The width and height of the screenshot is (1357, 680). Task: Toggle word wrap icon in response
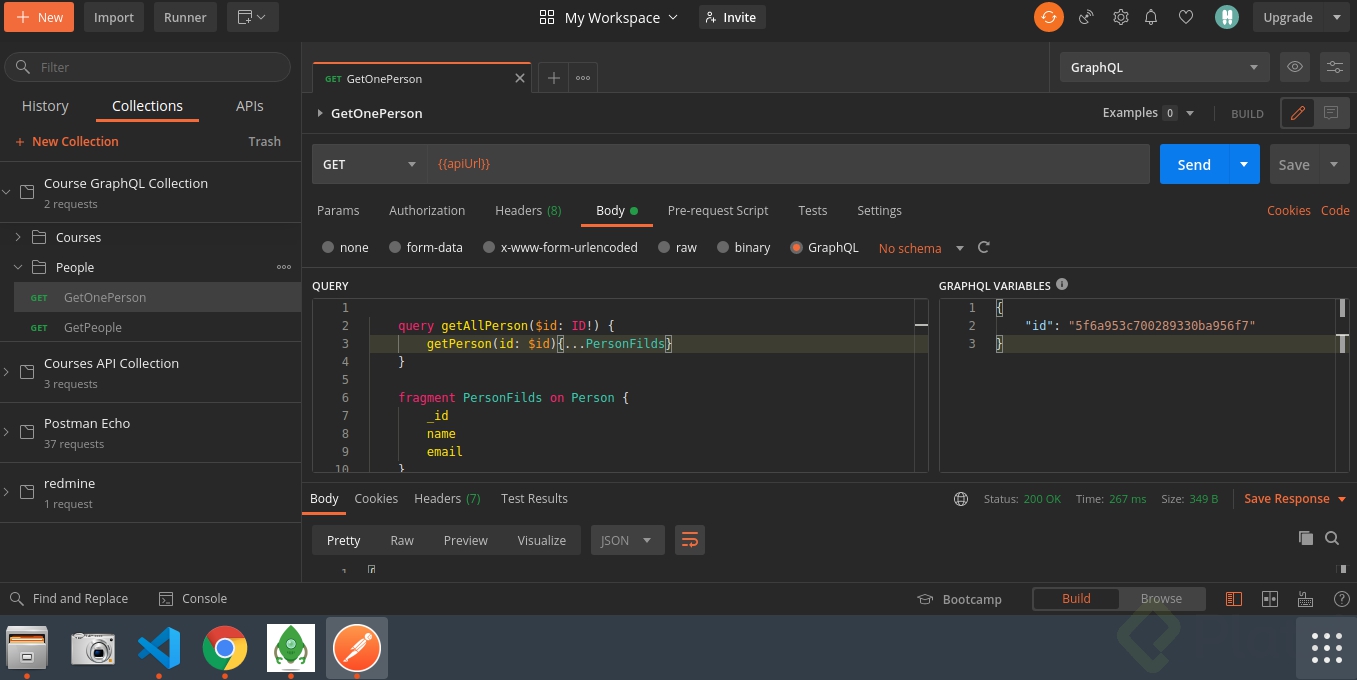click(x=689, y=540)
